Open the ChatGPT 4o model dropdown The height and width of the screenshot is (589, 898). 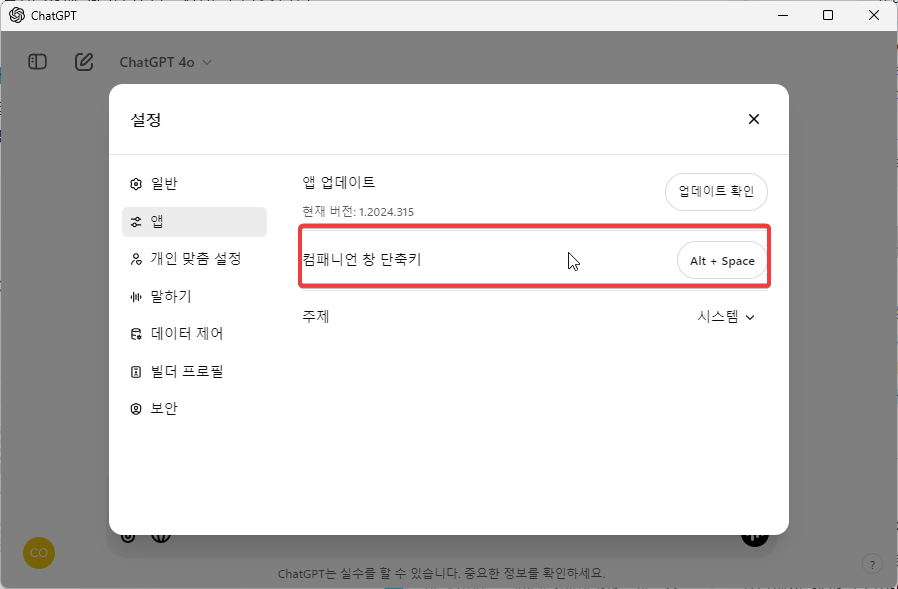(x=163, y=61)
